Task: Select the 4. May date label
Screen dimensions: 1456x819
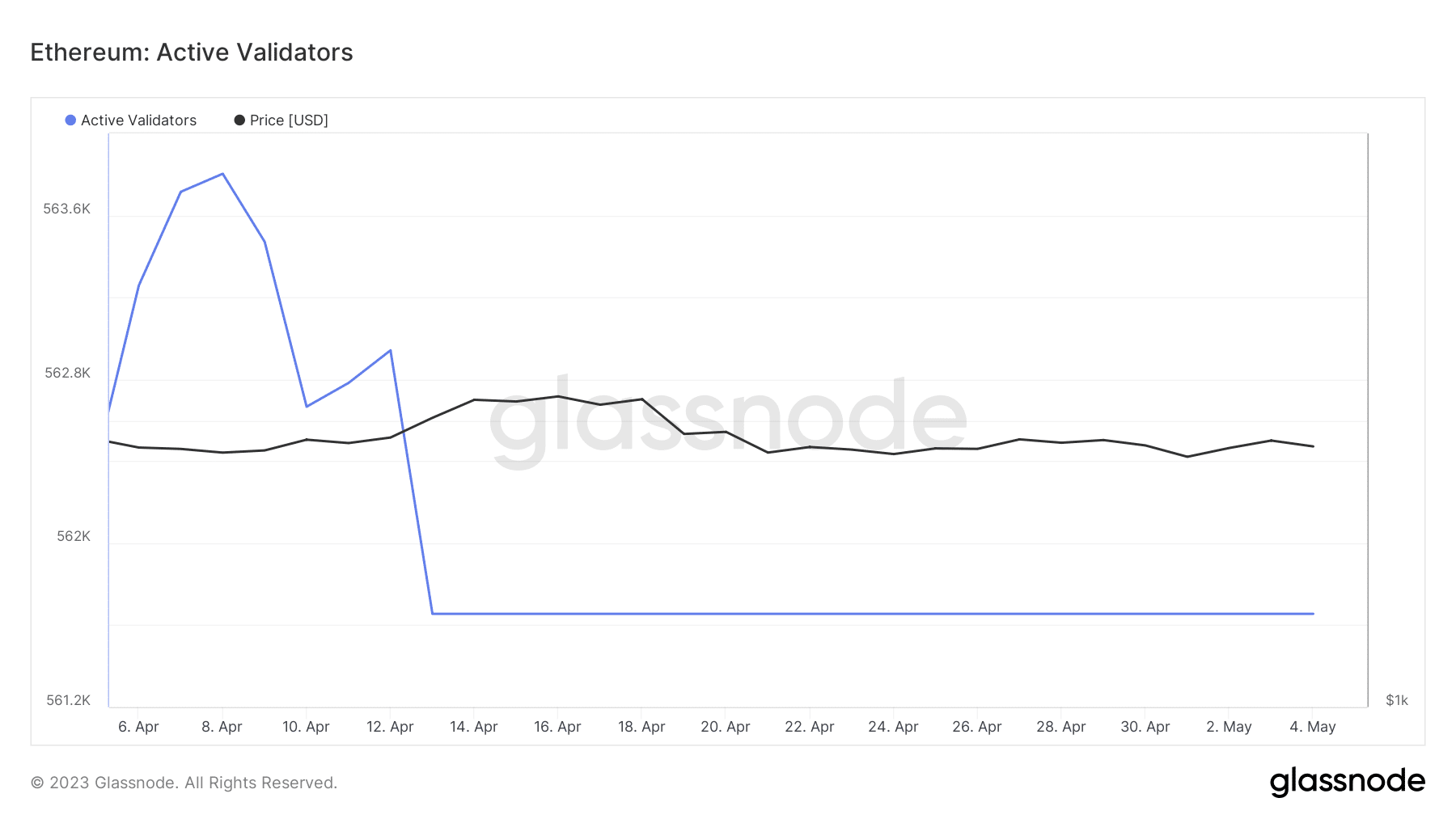Action: [1313, 727]
